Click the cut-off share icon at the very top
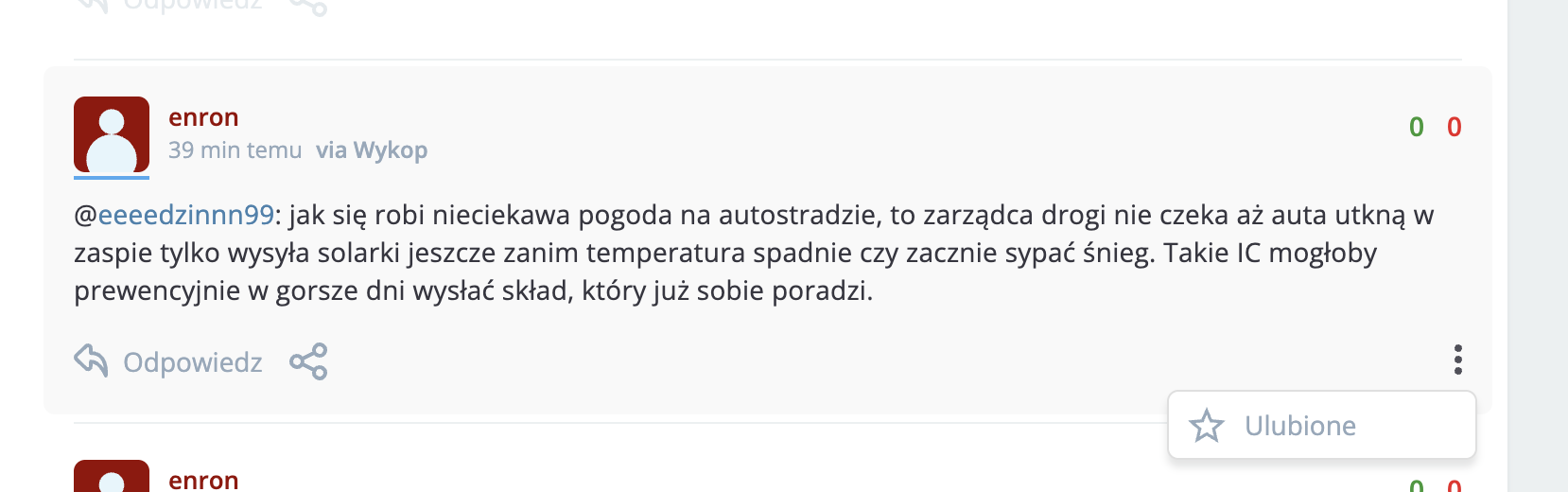The width and height of the screenshot is (1568, 492). pyautogui.click(x=308, y=7)
